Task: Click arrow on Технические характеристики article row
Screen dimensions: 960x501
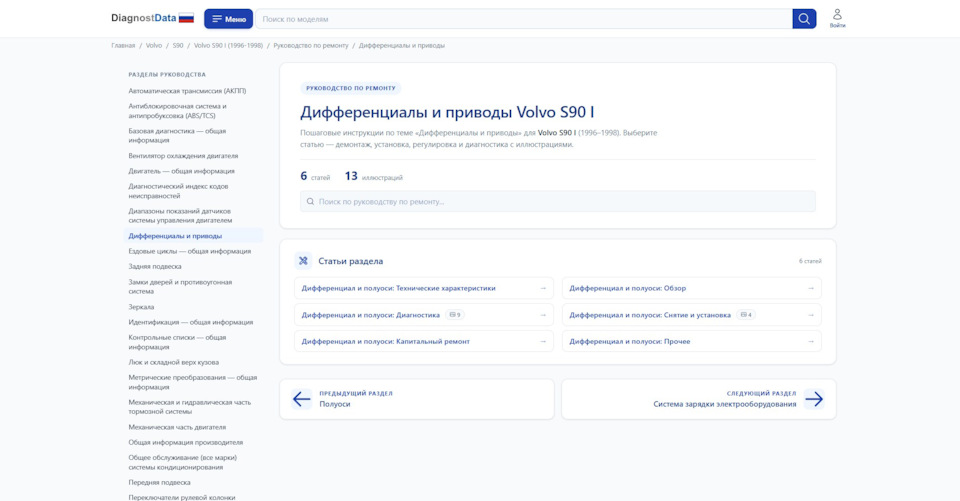Action: 542,288
